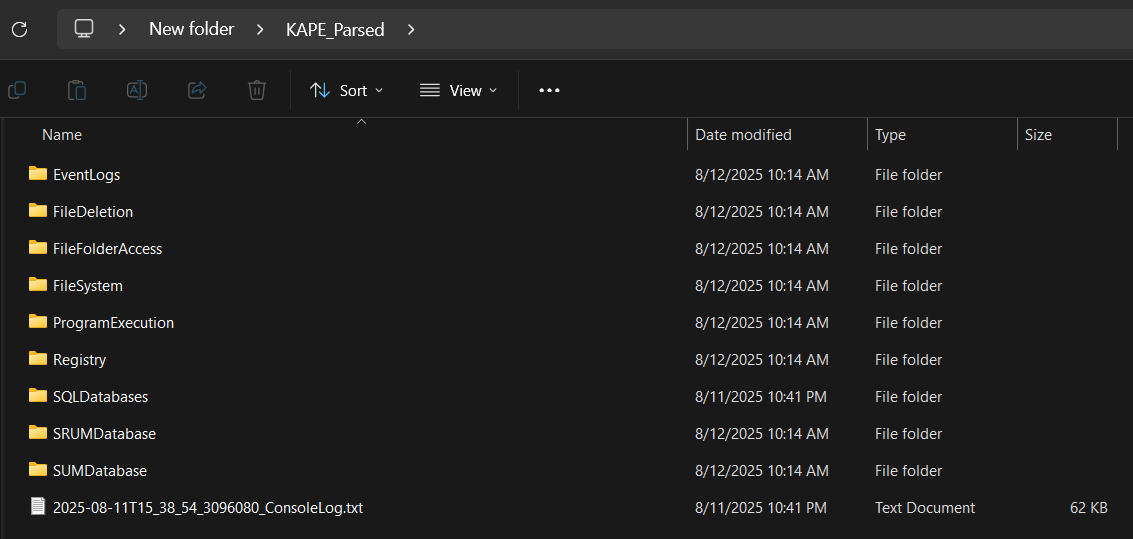Click the Delete trash can icon
The width and height of the screenshot is (1133, 539).
tap(257, 90)
